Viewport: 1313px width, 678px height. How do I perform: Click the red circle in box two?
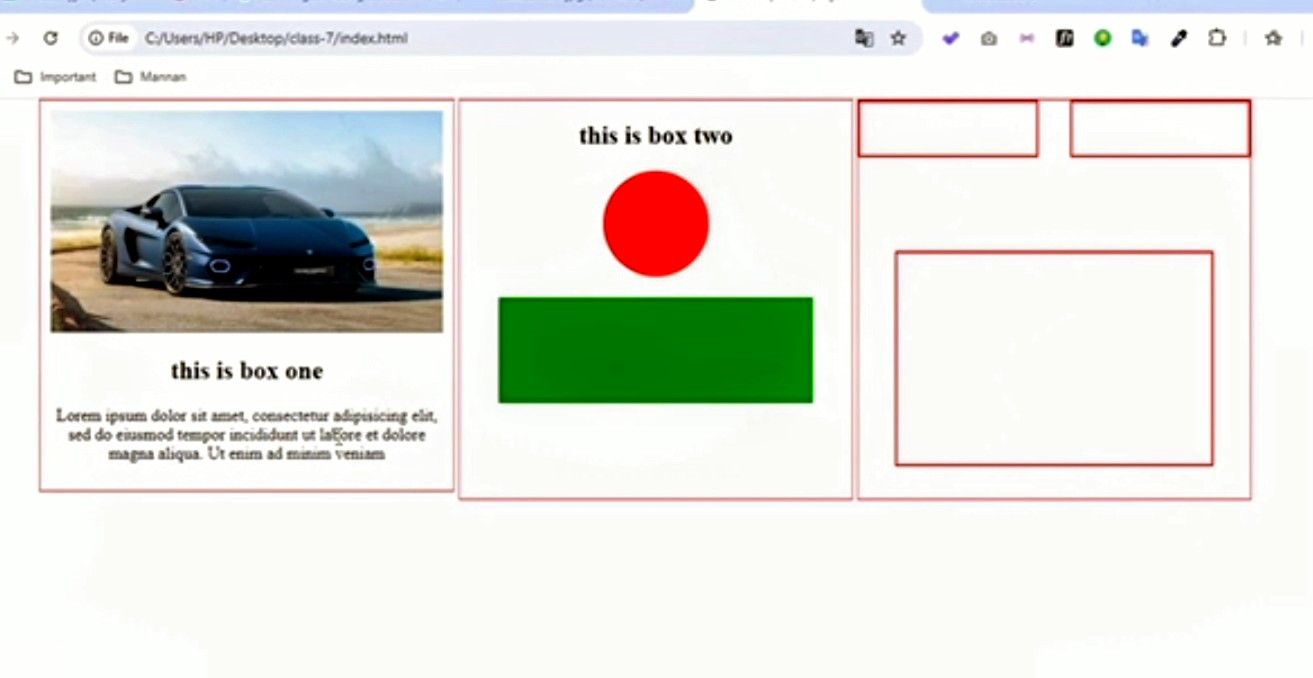click(656, 223)
